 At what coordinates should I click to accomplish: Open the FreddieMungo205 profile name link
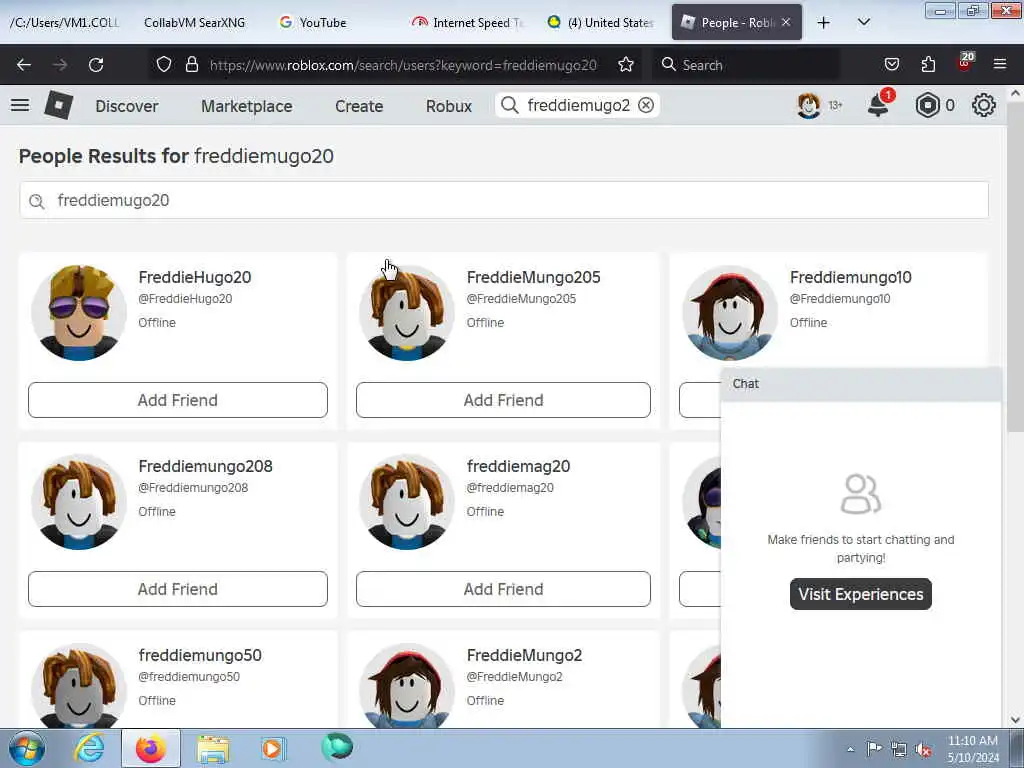click(x=534, y=277)
